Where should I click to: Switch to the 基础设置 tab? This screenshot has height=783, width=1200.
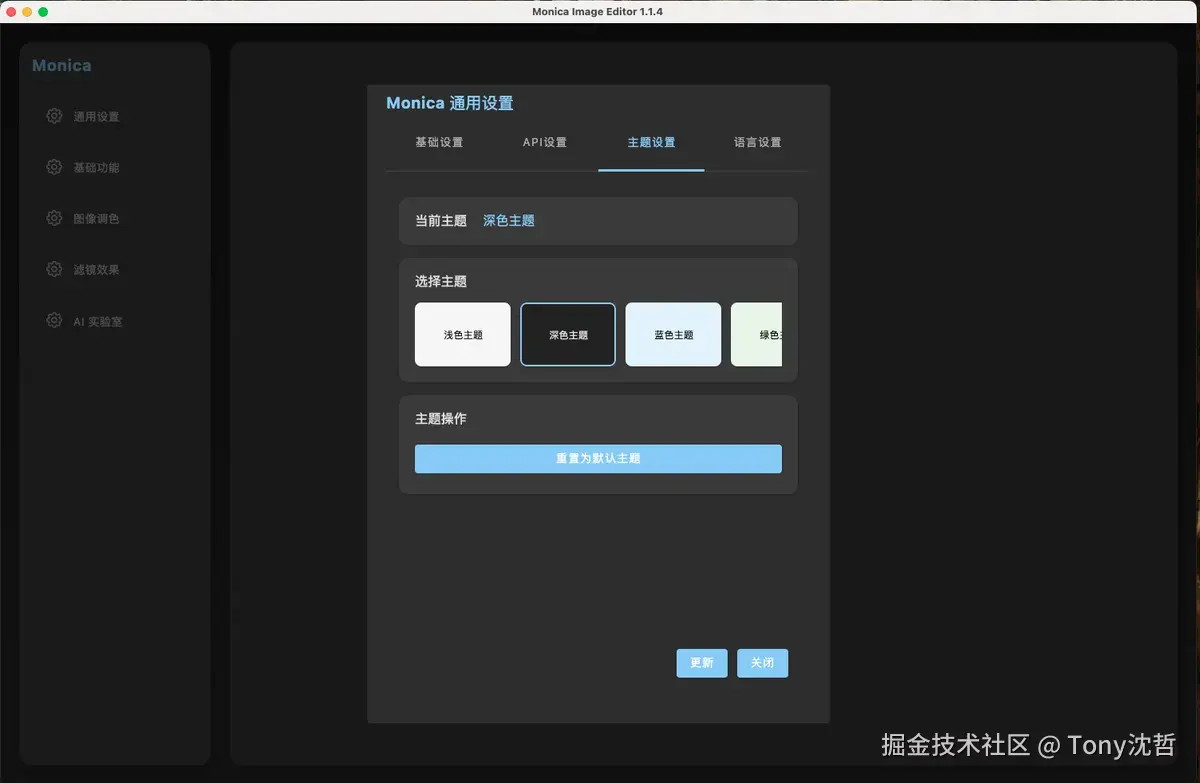(438, 142)
